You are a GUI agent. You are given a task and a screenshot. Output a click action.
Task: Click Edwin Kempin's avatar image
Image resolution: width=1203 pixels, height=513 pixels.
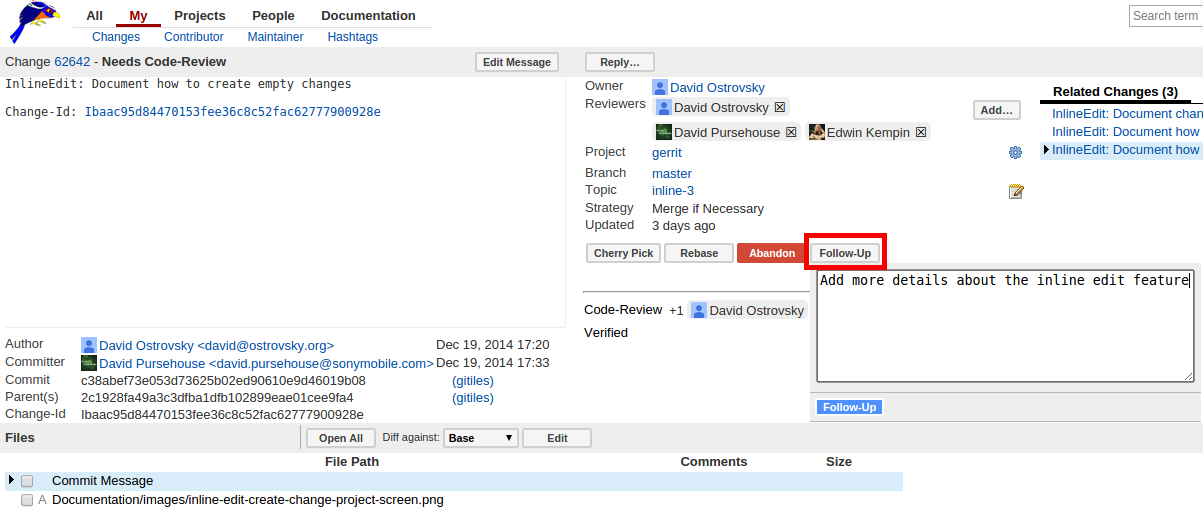(x=817, y=132)
